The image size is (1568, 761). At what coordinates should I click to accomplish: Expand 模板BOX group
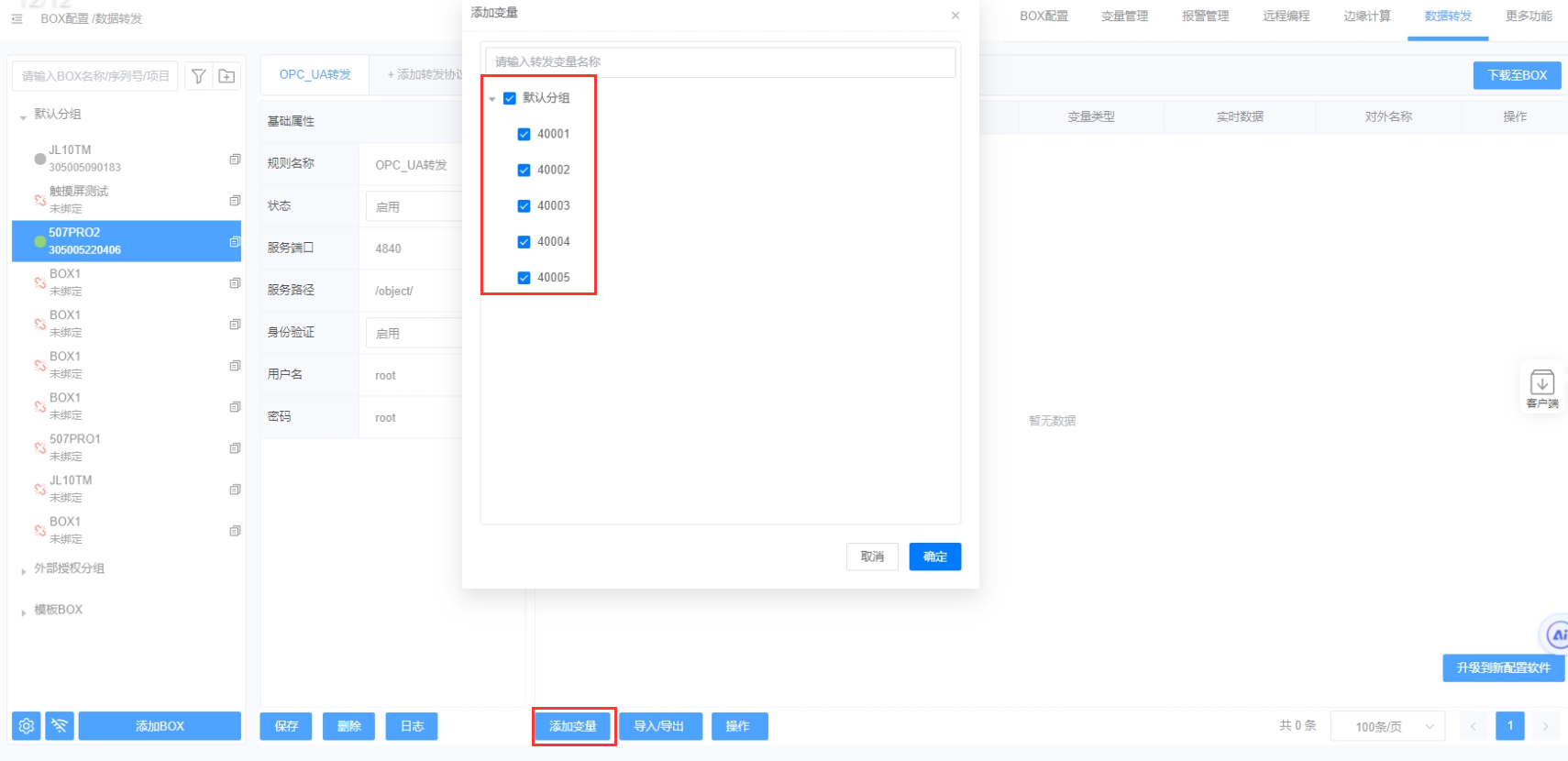(23, 612)
